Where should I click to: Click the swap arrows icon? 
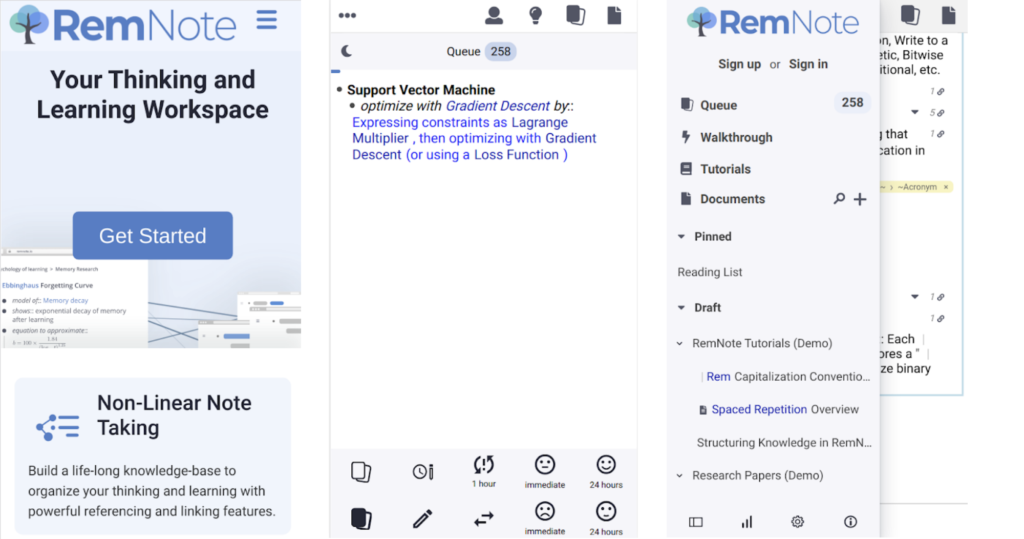coord(484,519)
